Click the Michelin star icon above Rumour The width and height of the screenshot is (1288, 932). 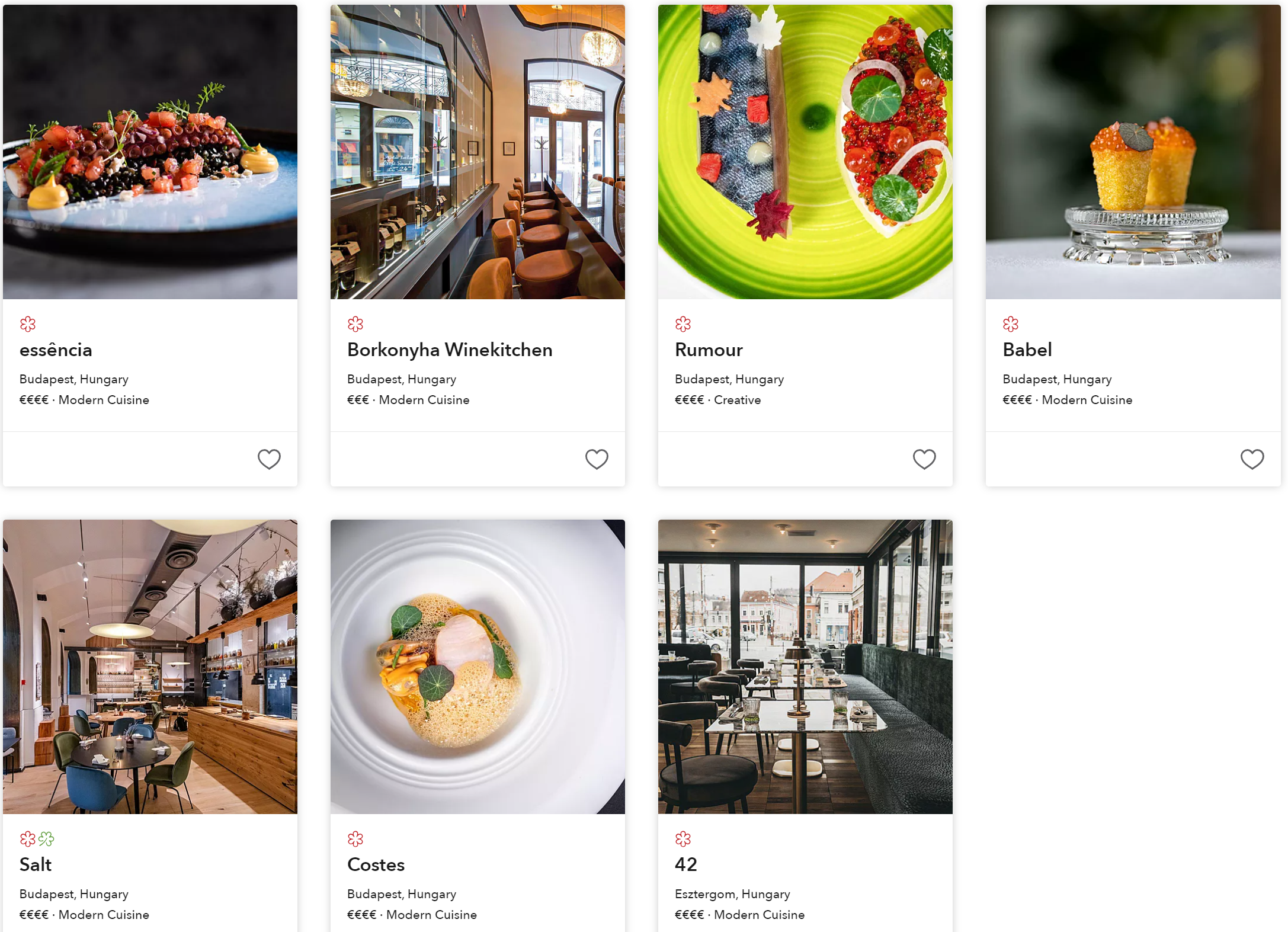(x=683, y=324)
